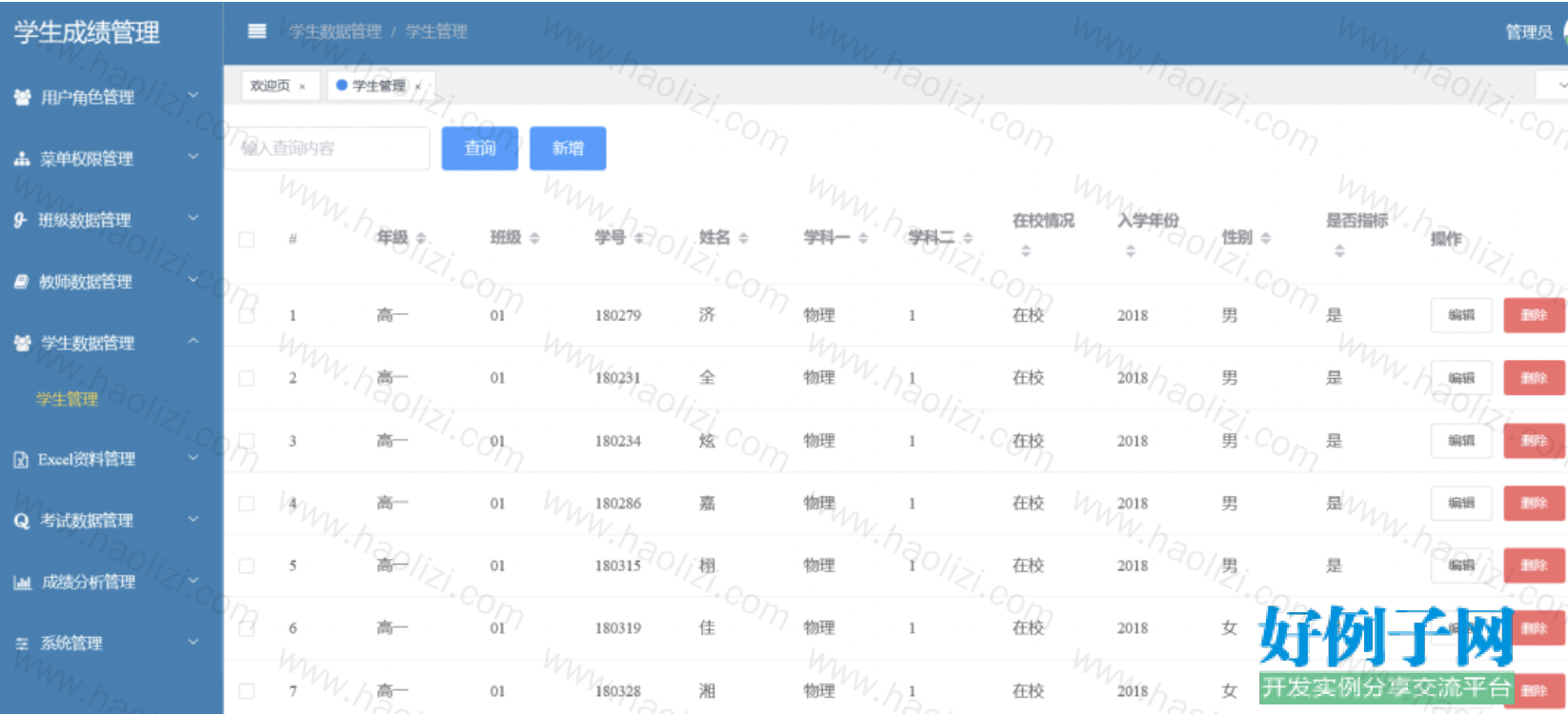Expand 教师数据管理 menu chevron

pyautogui.click(x=193, y=280)
